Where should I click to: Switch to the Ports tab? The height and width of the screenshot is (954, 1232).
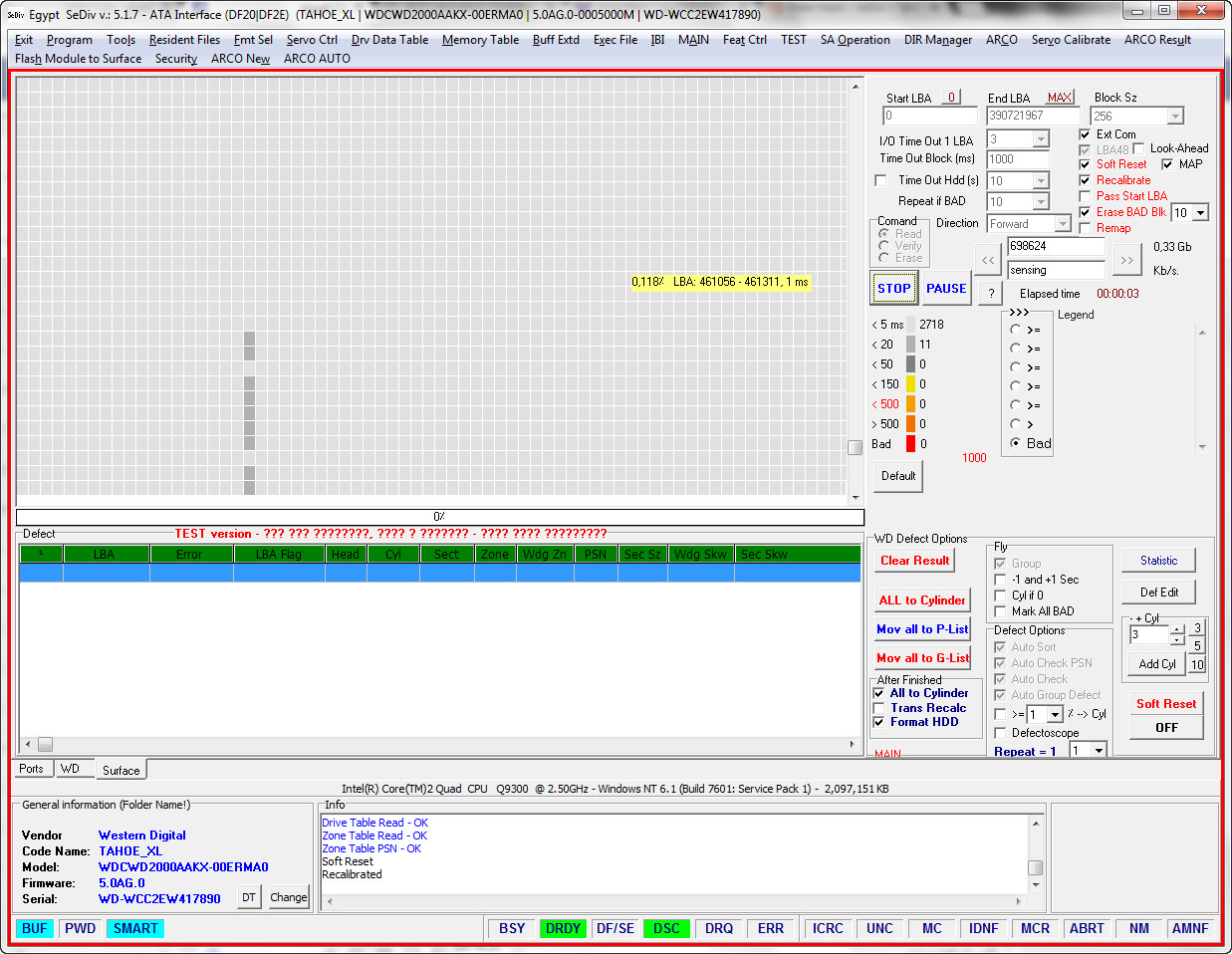tap(31, 769)
